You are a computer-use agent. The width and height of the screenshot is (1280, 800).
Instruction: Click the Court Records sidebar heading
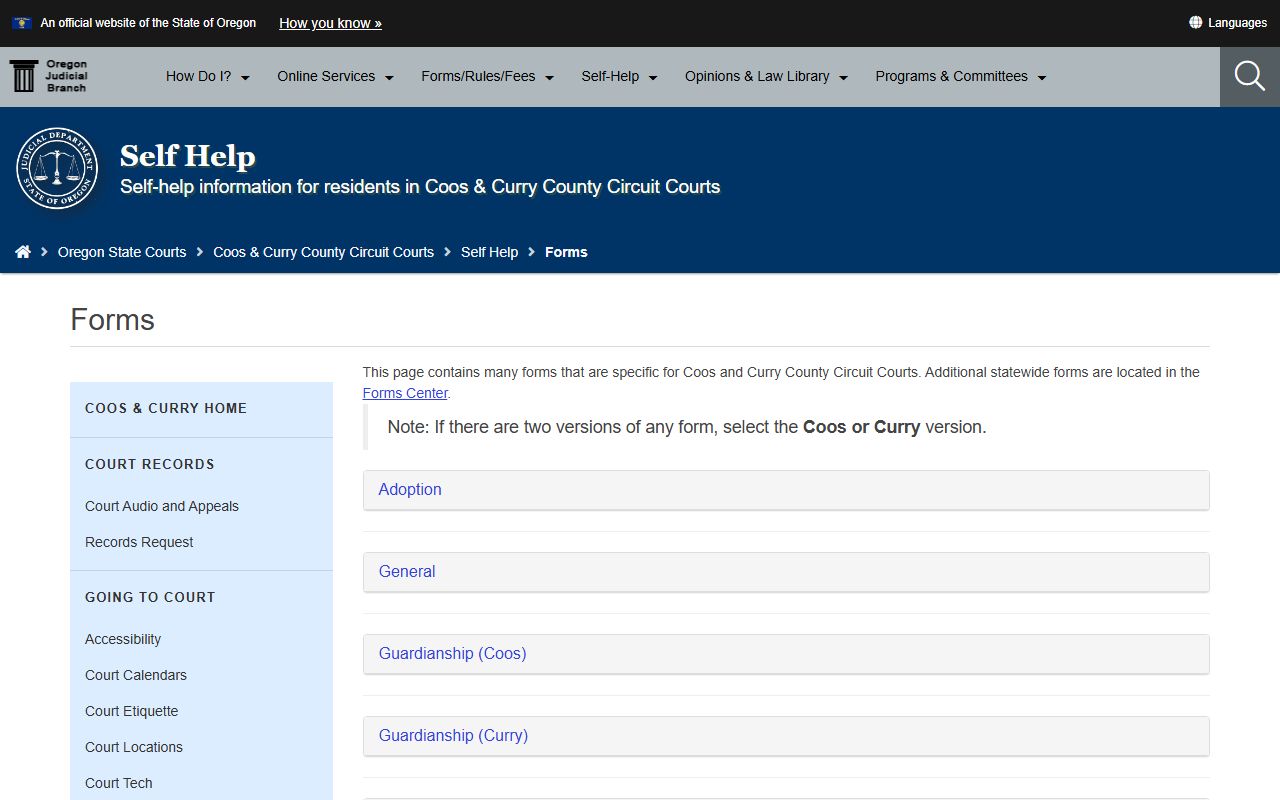pyautogui.click(x=150, y=464)
